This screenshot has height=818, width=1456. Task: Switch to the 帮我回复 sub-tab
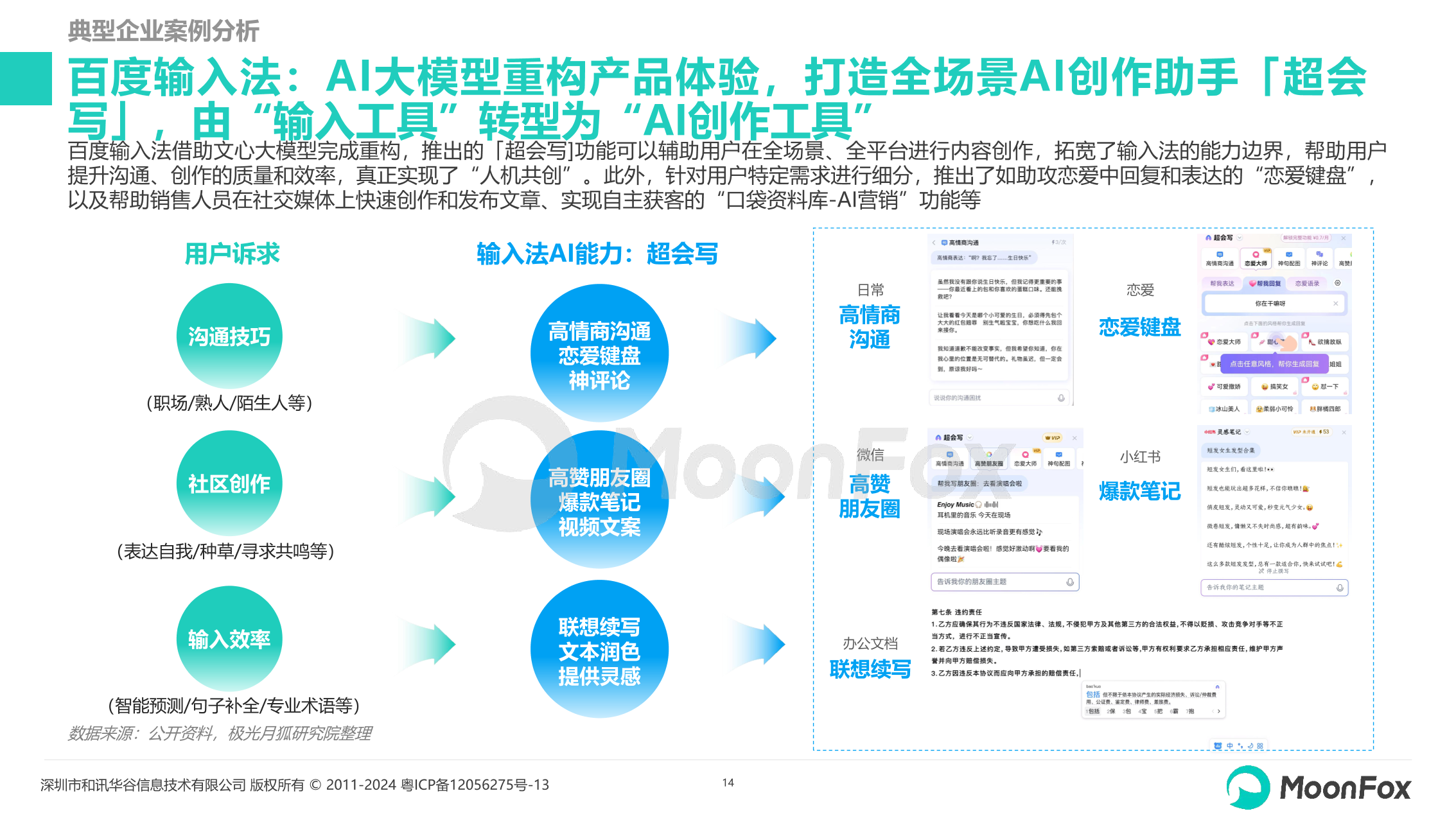coord(1265,283)
